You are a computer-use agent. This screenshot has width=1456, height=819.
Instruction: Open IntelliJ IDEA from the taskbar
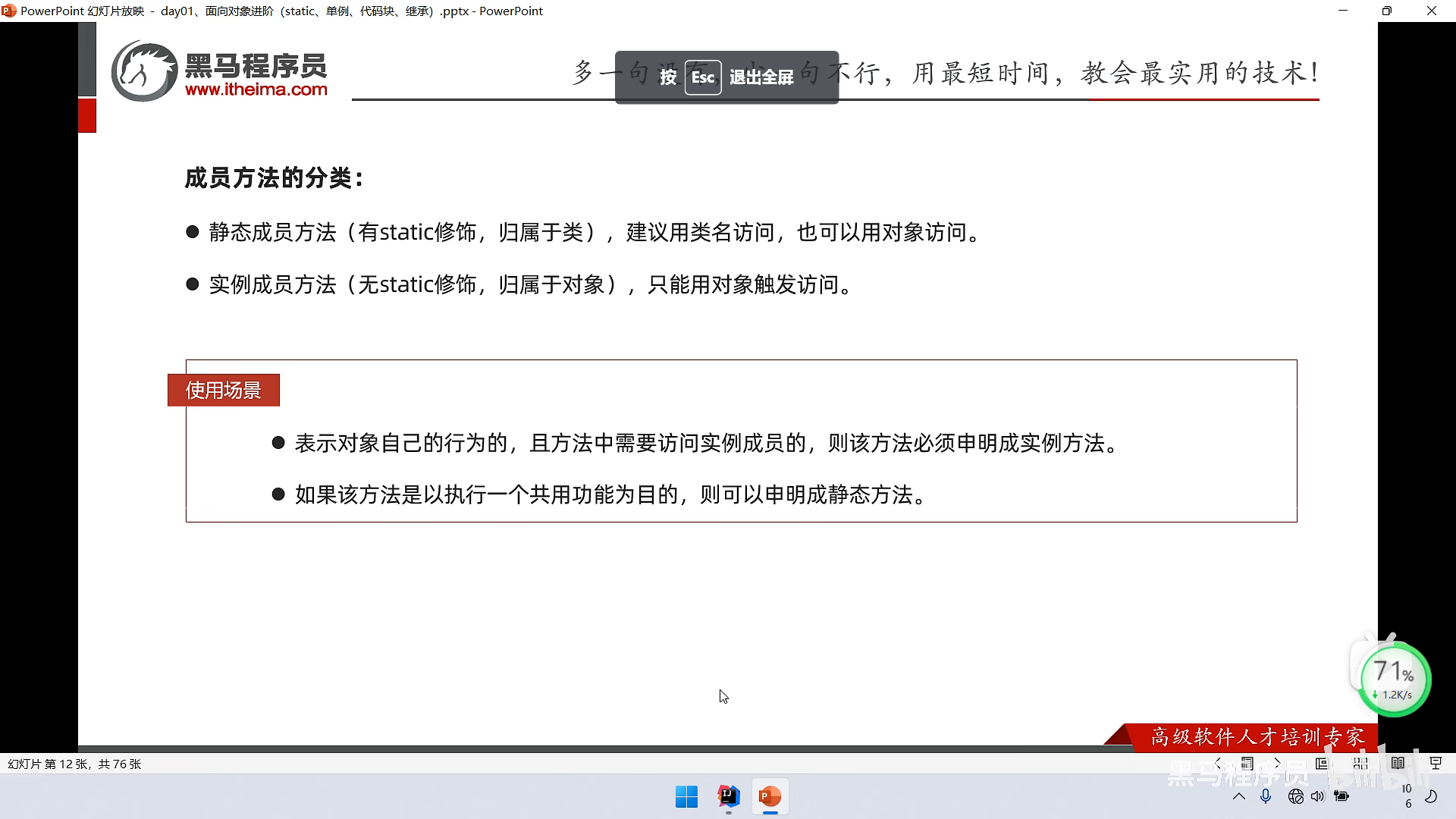coord(728,796)
